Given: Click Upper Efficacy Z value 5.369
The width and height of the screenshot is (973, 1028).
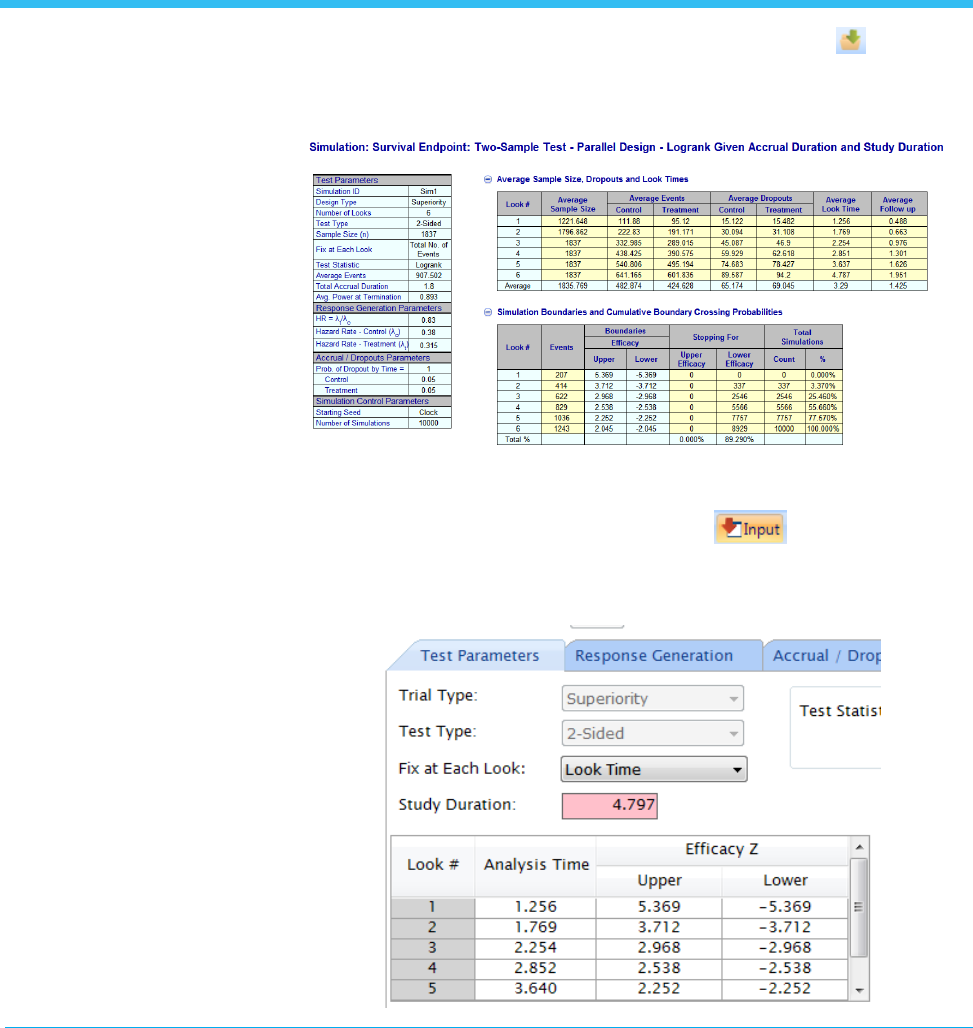Looking at the screenshot, I should 658,907.
